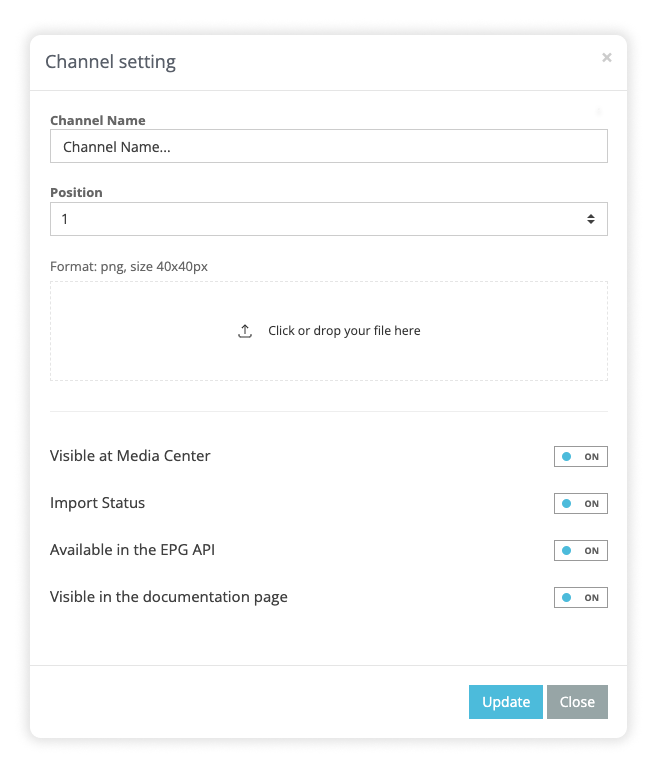Click the Available in the EPG API label
Screen dimensions: 657x773
pyautogui.click(x=133, y=550)
